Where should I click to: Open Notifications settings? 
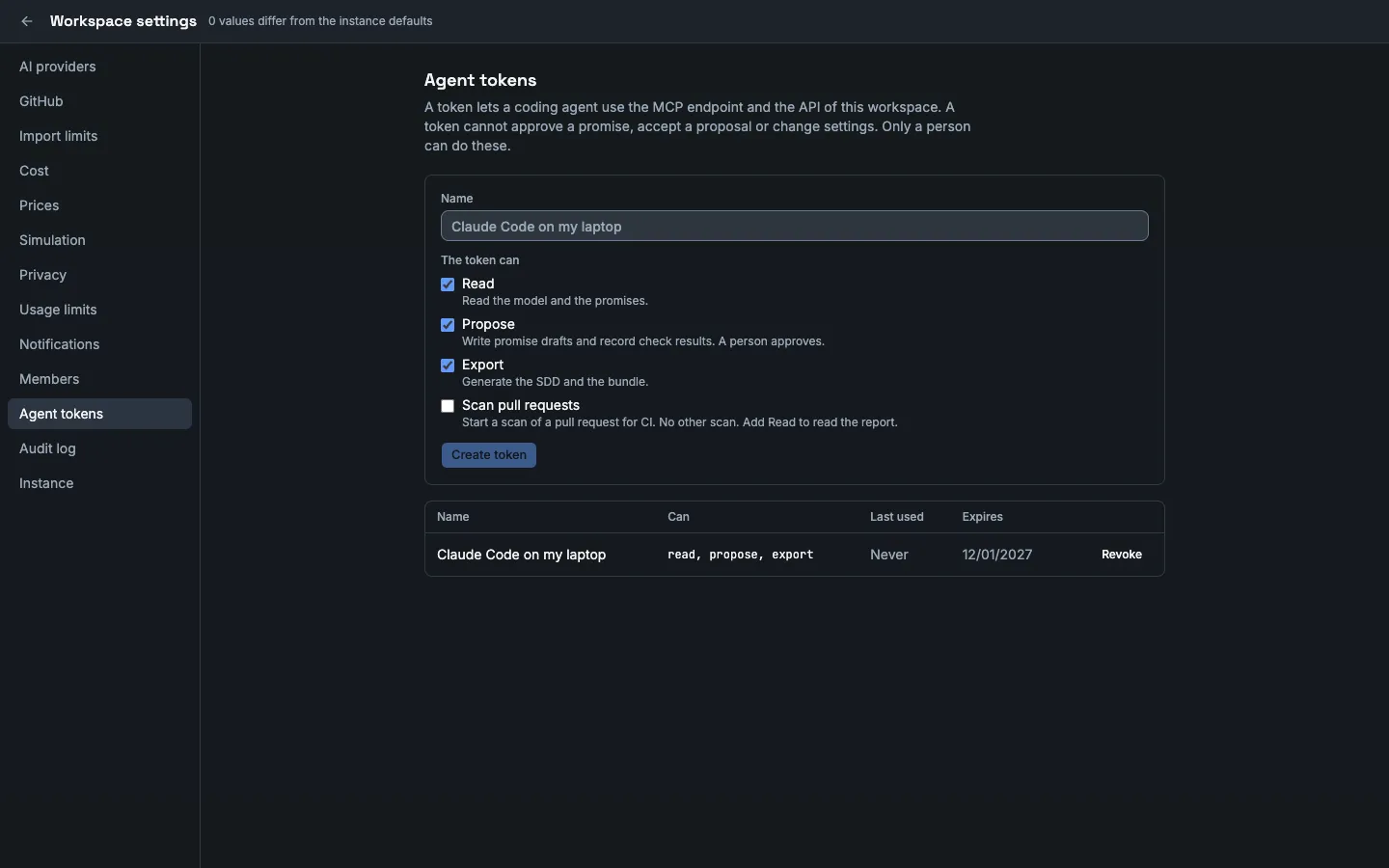99,344
